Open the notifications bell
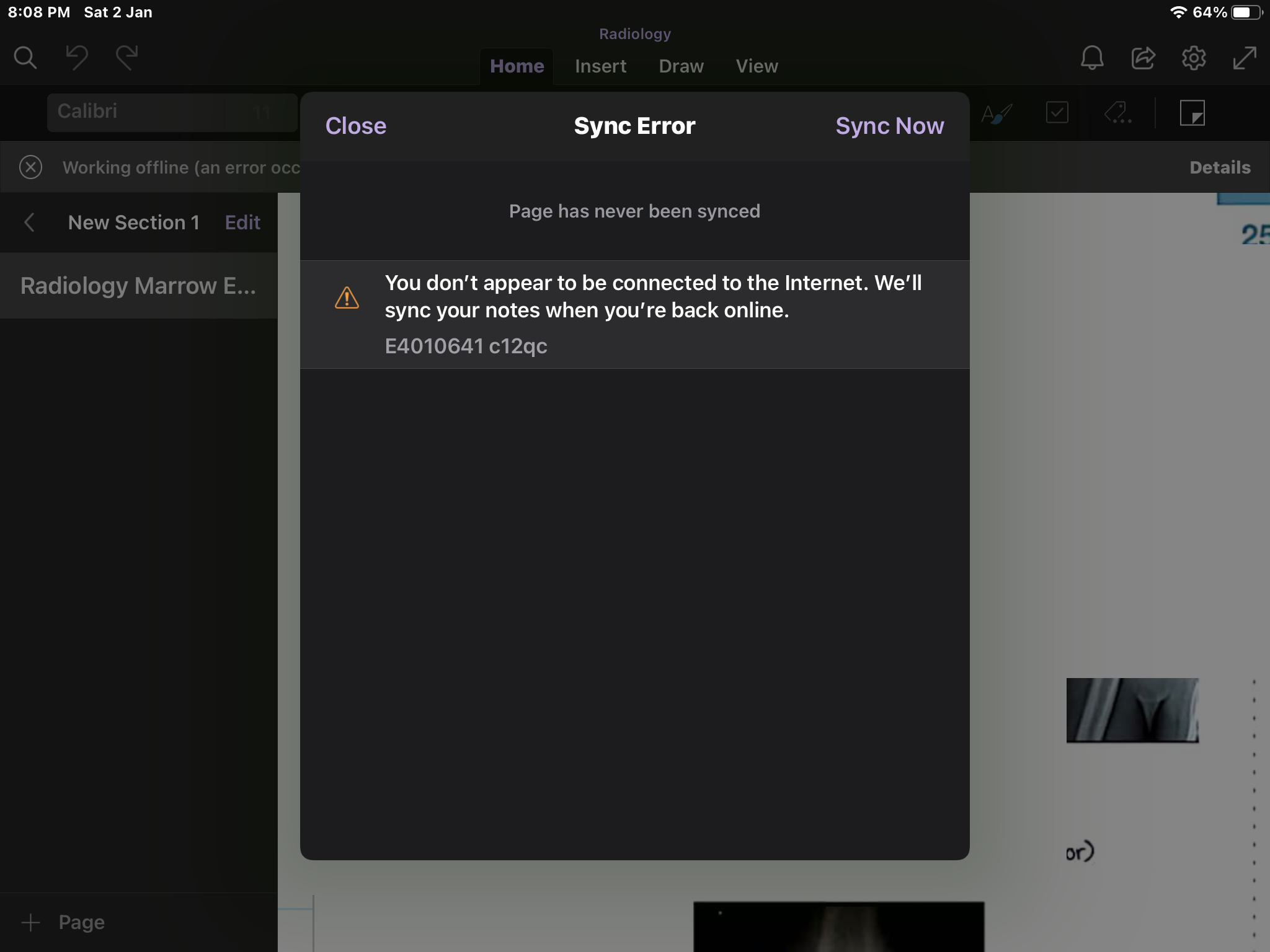 tap(1092, 58)
